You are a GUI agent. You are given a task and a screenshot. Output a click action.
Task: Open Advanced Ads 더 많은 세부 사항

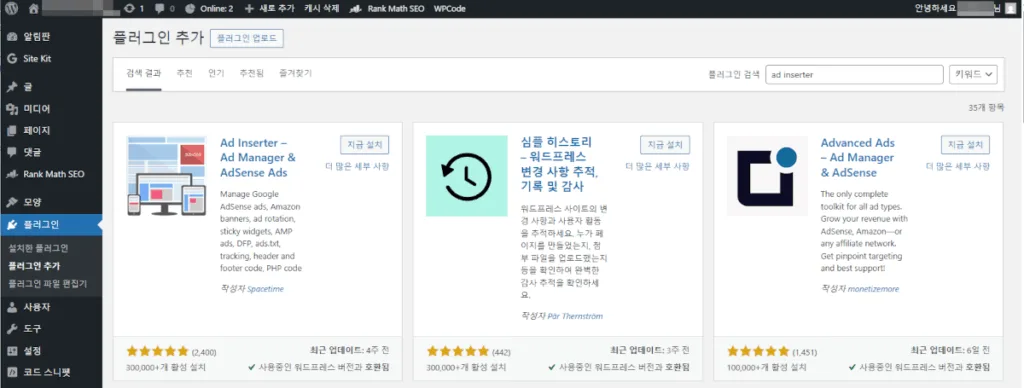pos(958,166)
